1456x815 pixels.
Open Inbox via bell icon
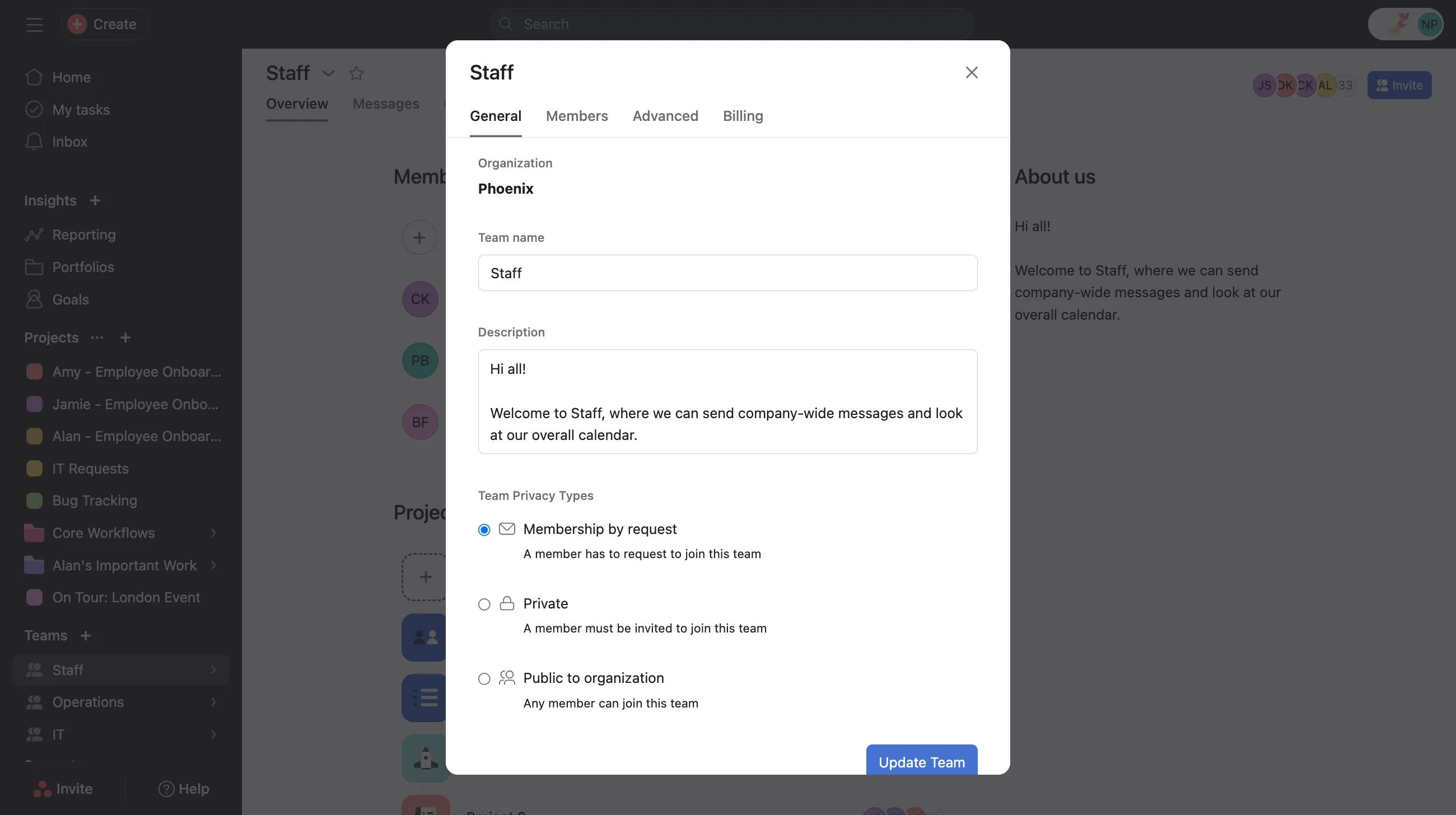[34, 141]
